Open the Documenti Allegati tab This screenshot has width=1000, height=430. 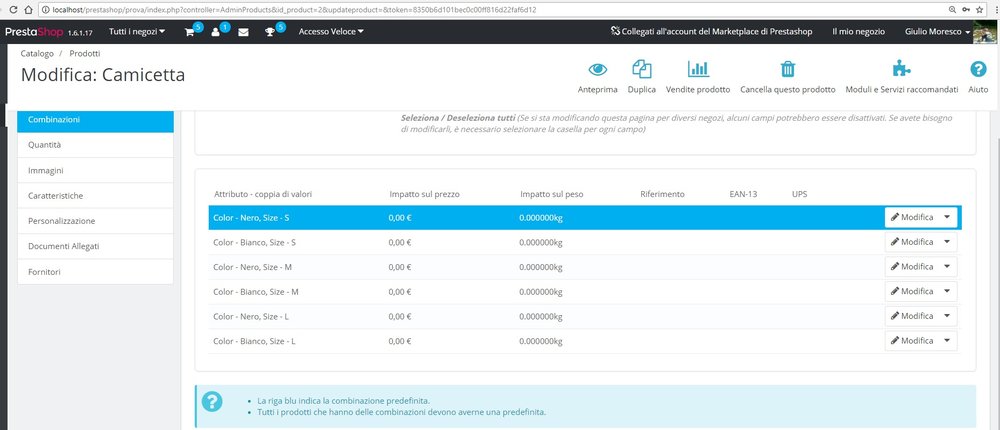(x=95, y=246)
